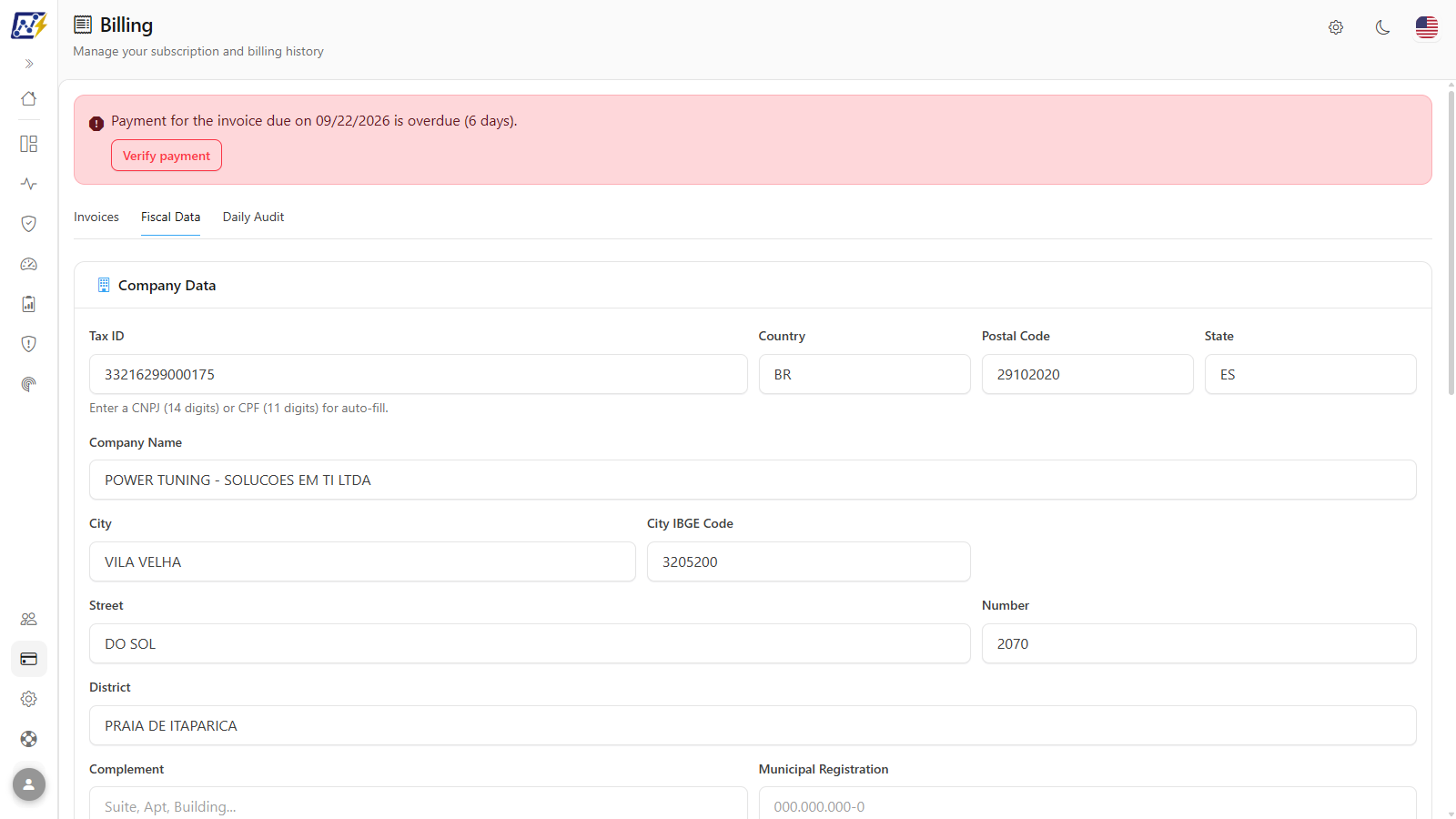Open the user profile avatar

pyautogui.click(x=29, y=784)
